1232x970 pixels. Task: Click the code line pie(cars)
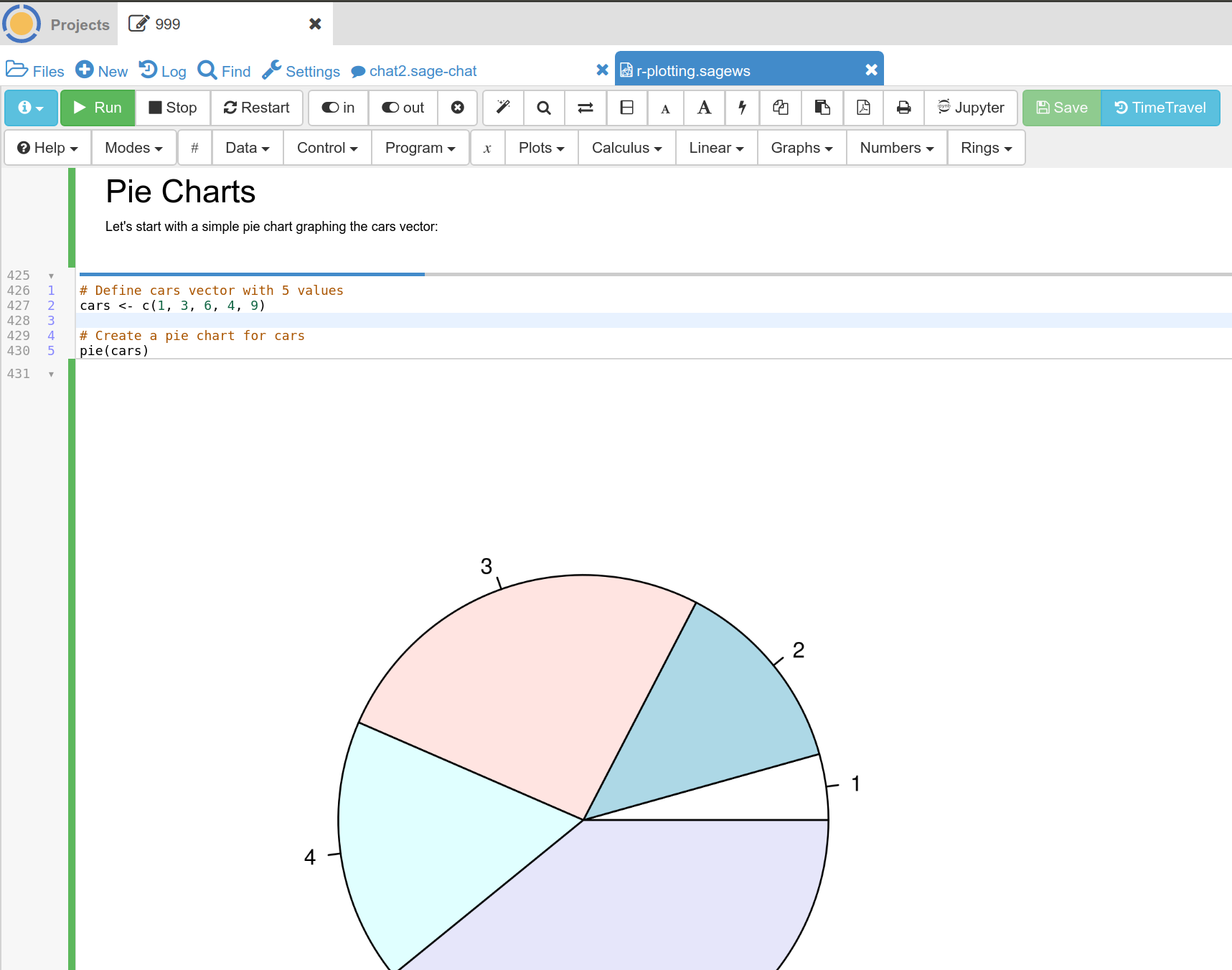point(114,351)
